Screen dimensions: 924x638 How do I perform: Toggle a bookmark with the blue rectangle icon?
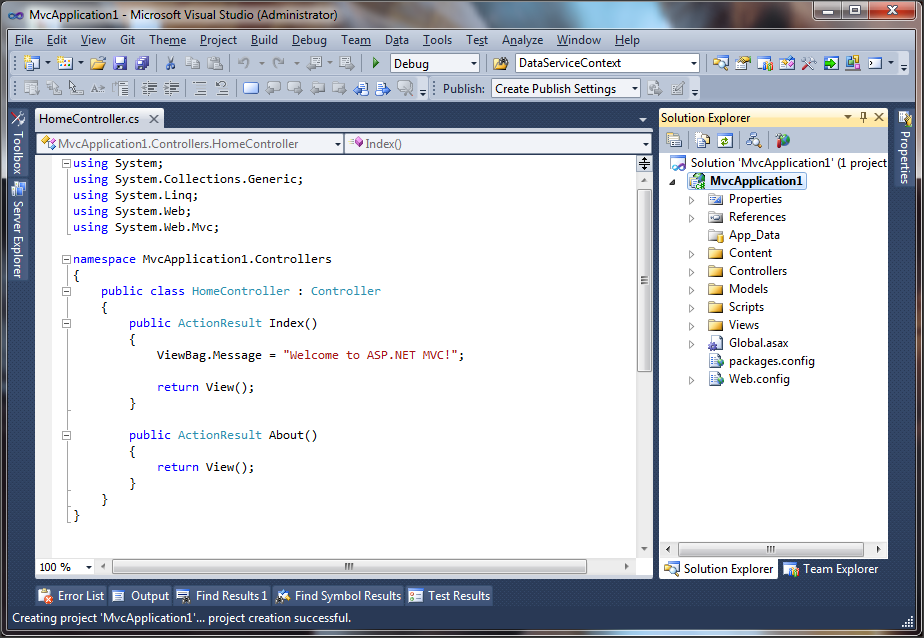point(251,88)
